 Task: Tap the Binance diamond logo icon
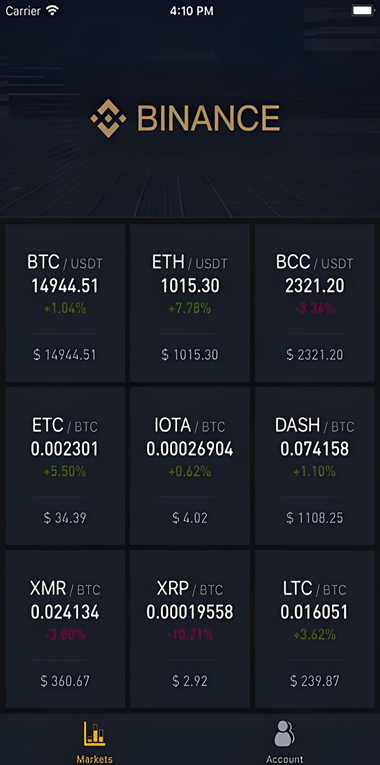[108, 118]
